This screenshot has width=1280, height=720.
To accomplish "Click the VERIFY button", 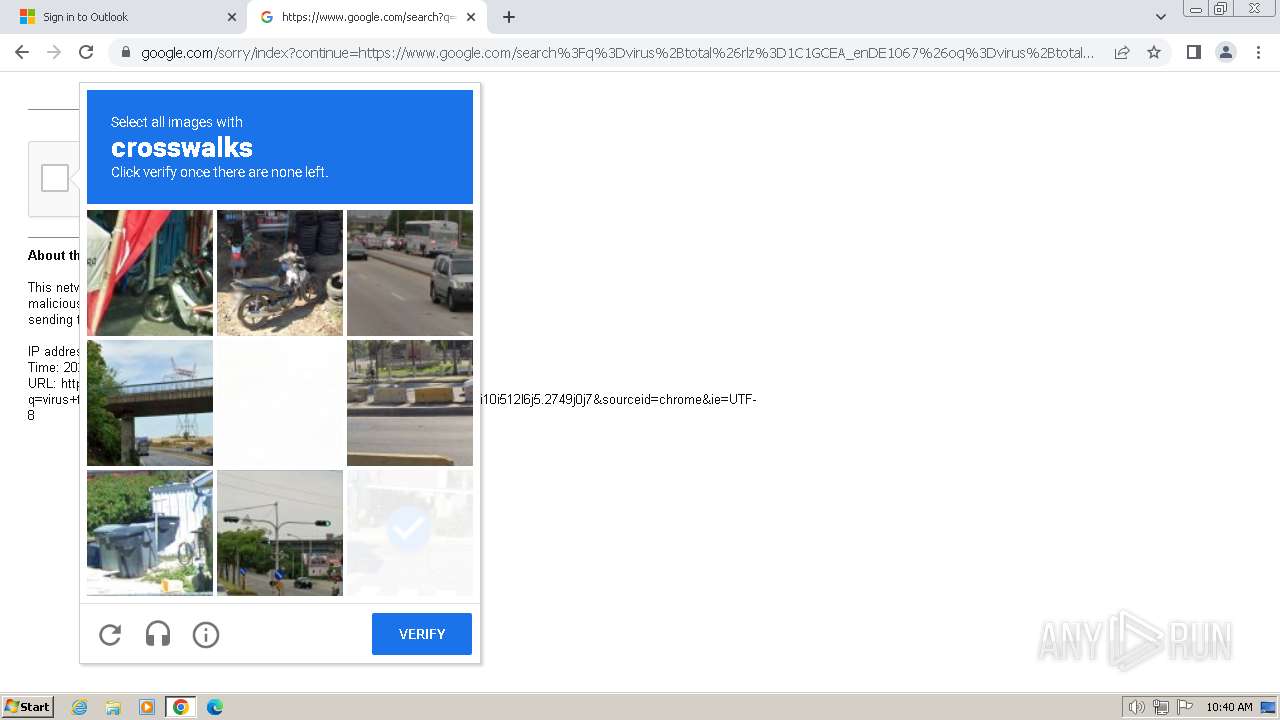I will (422, 634).
